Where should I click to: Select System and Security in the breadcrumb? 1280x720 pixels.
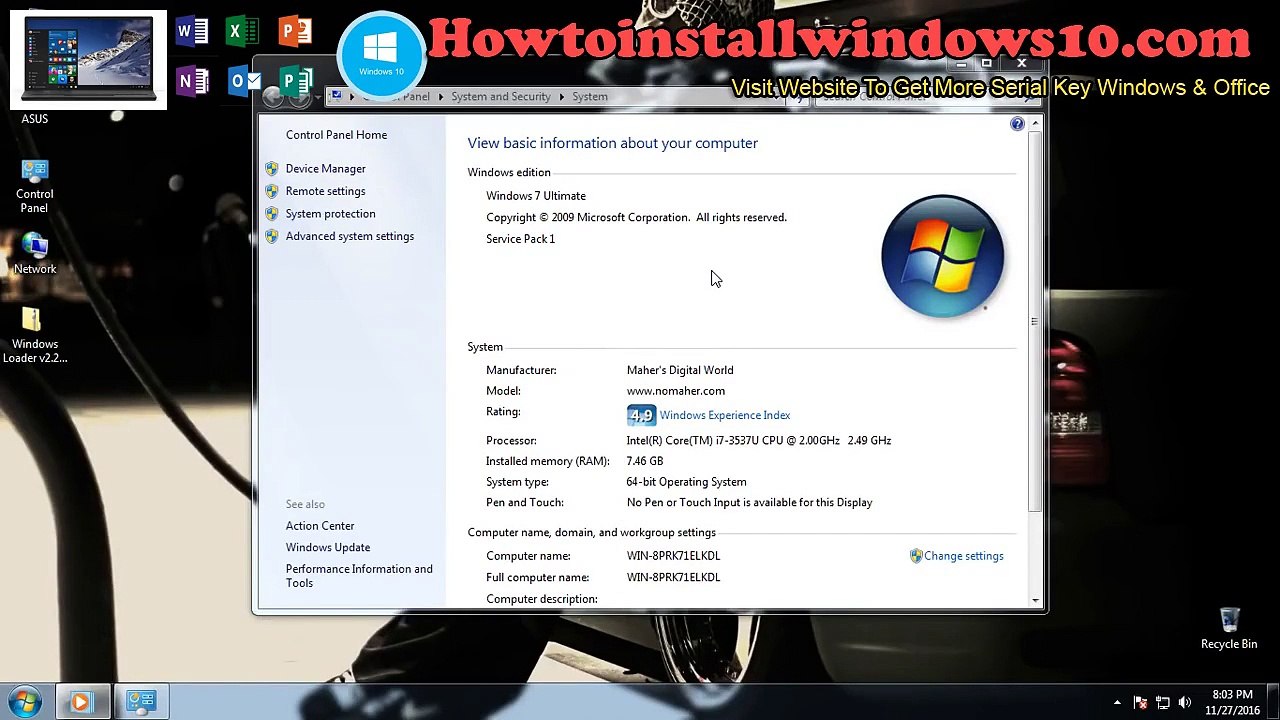pos(500,97)
